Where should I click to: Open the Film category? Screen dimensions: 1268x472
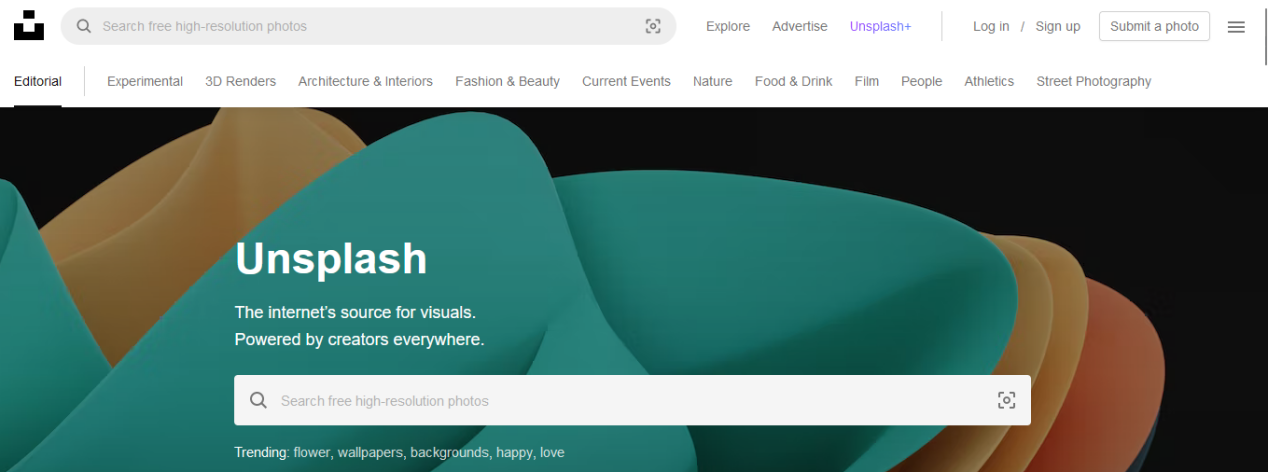tap(867, 81)
